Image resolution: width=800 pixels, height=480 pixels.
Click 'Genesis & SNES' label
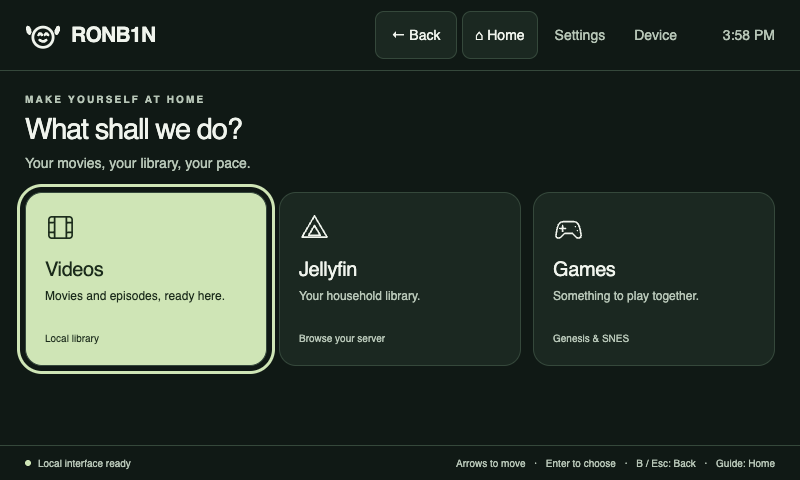[591, 338]
